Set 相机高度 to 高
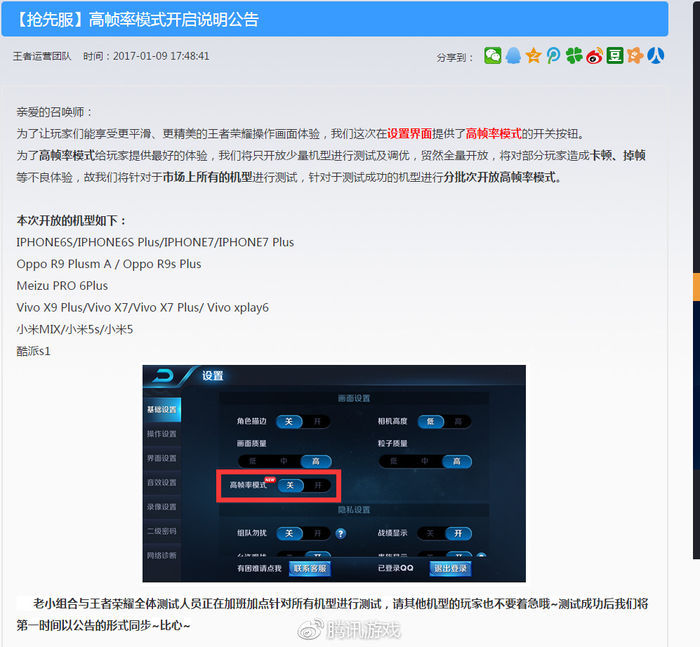This screenshot has width=700, height=647. (458, 421)
